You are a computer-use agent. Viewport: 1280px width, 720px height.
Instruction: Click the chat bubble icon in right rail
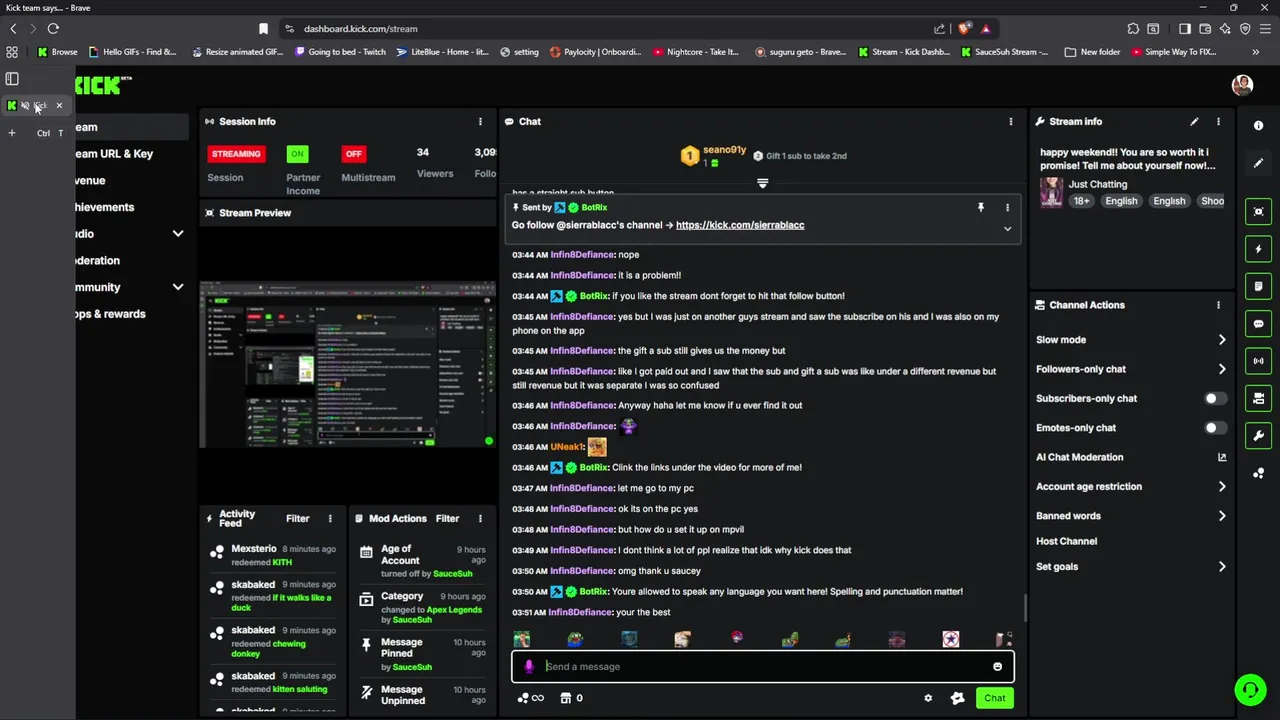coord(1258,324)
